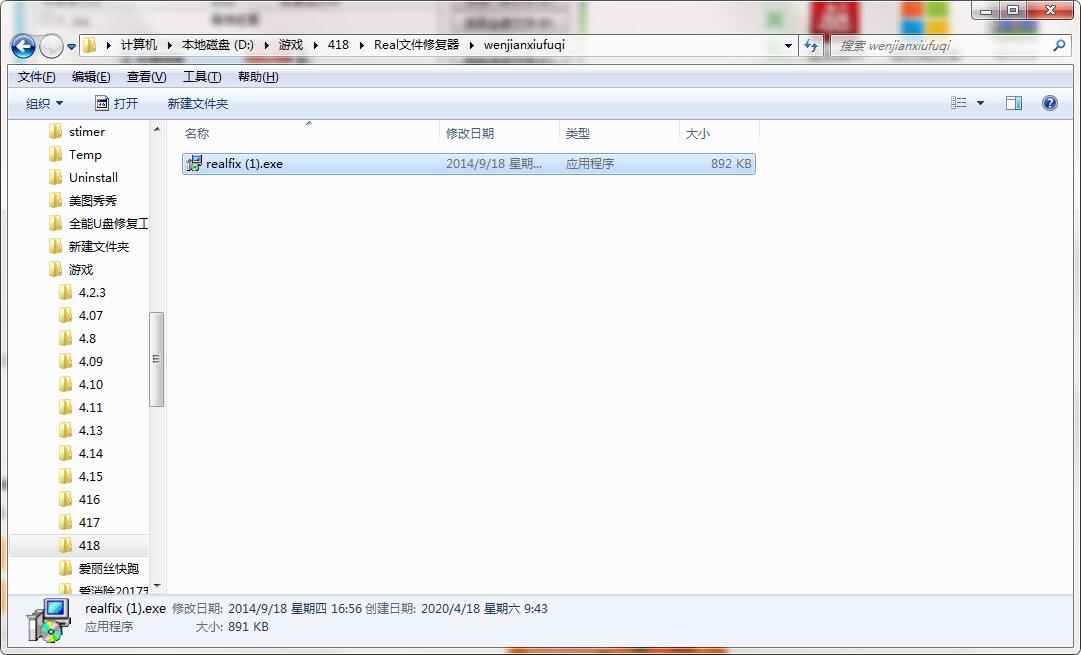Image resolution: width=1081 pixels, height=655 pixels.
Task: Select the 4.10 folder
Action: 90,384
